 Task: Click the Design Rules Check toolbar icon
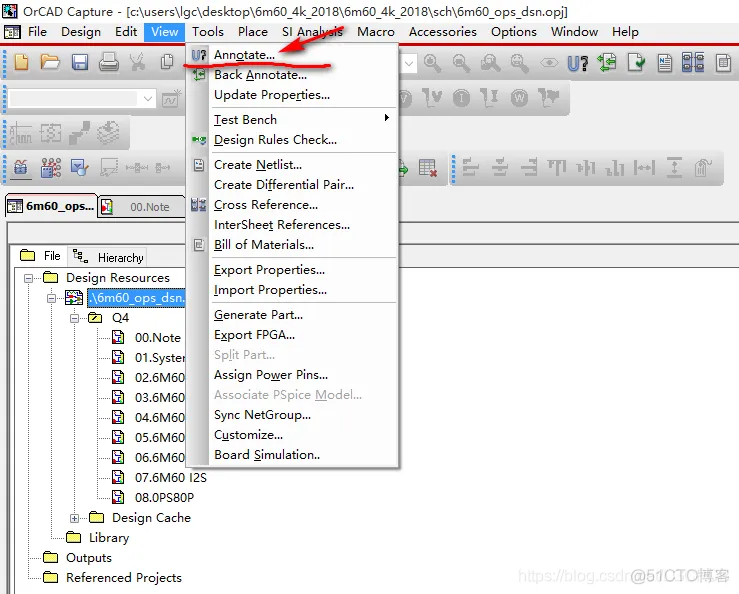pos(636,63)
